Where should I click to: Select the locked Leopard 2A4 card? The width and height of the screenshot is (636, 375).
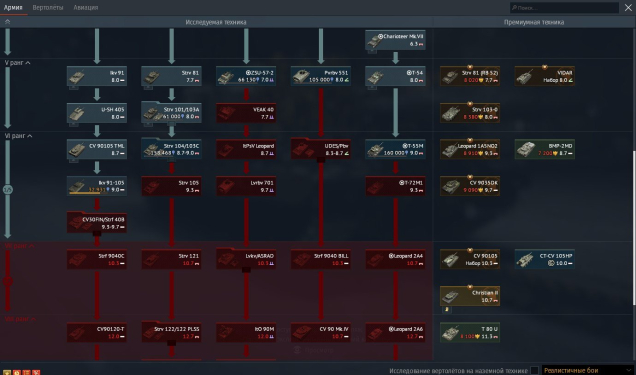click(x=395, y=259)
